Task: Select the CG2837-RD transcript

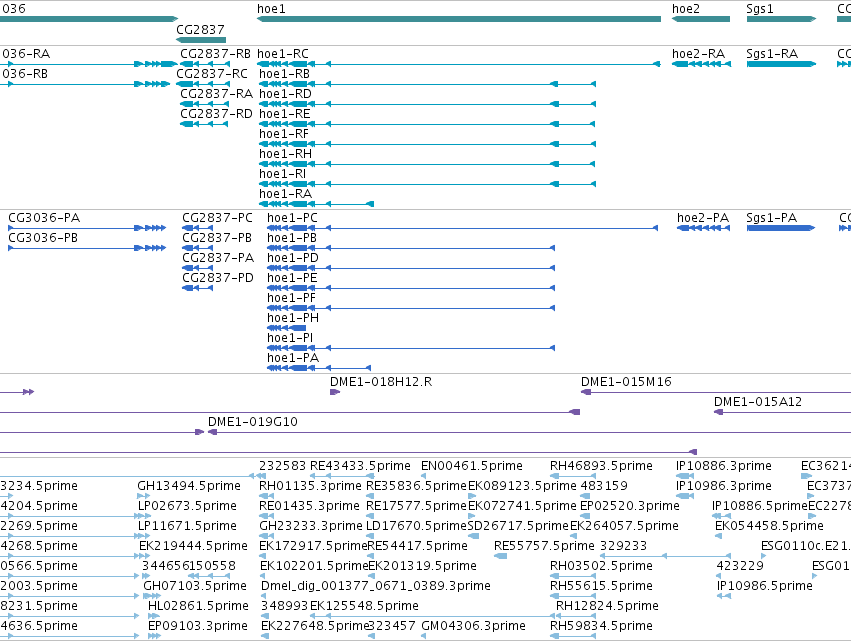Action: pyautogui.click(x=204, y=124)
